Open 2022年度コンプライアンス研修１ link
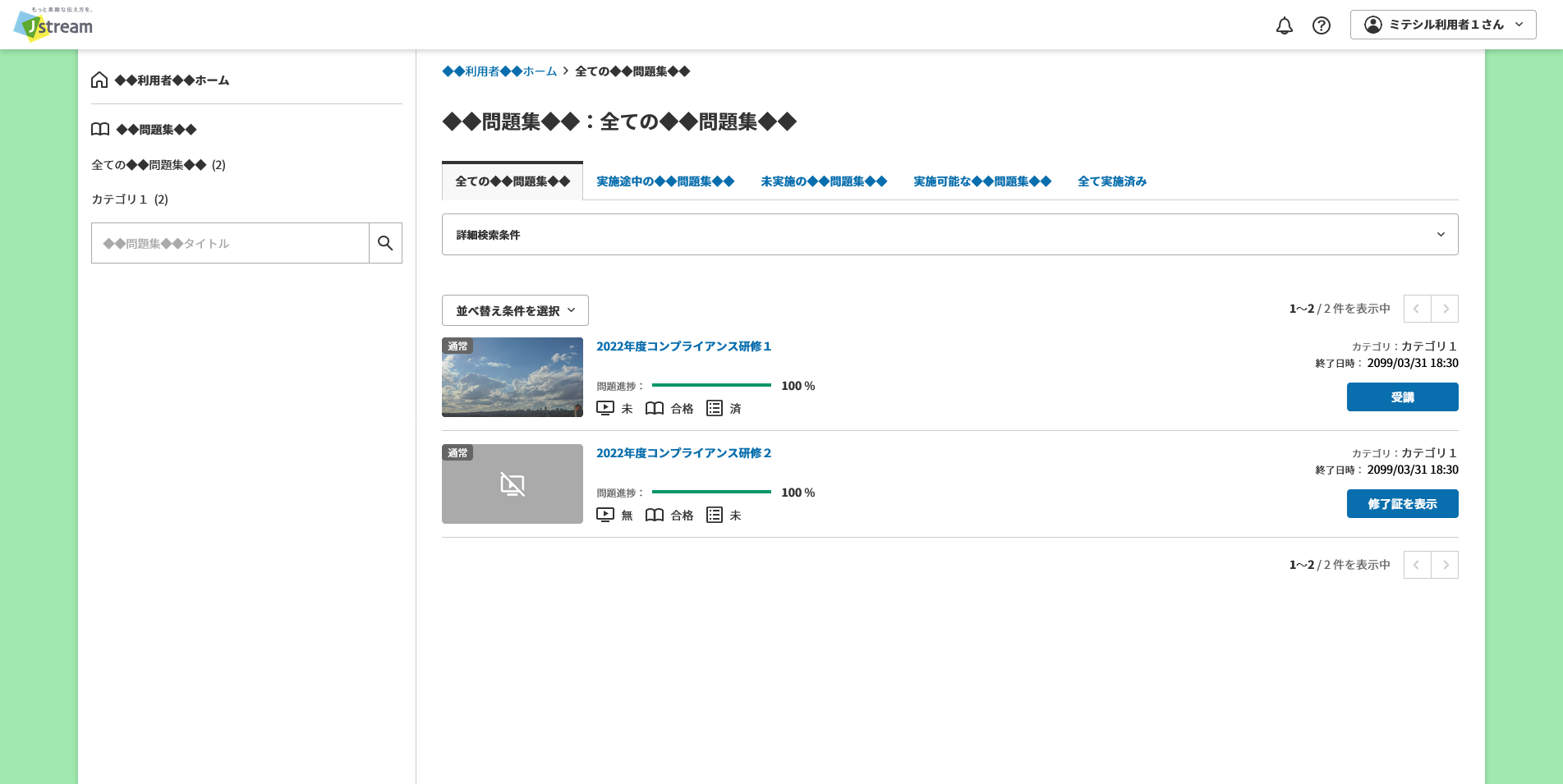This screenshot has height=784, width=1563. [684, 346]
